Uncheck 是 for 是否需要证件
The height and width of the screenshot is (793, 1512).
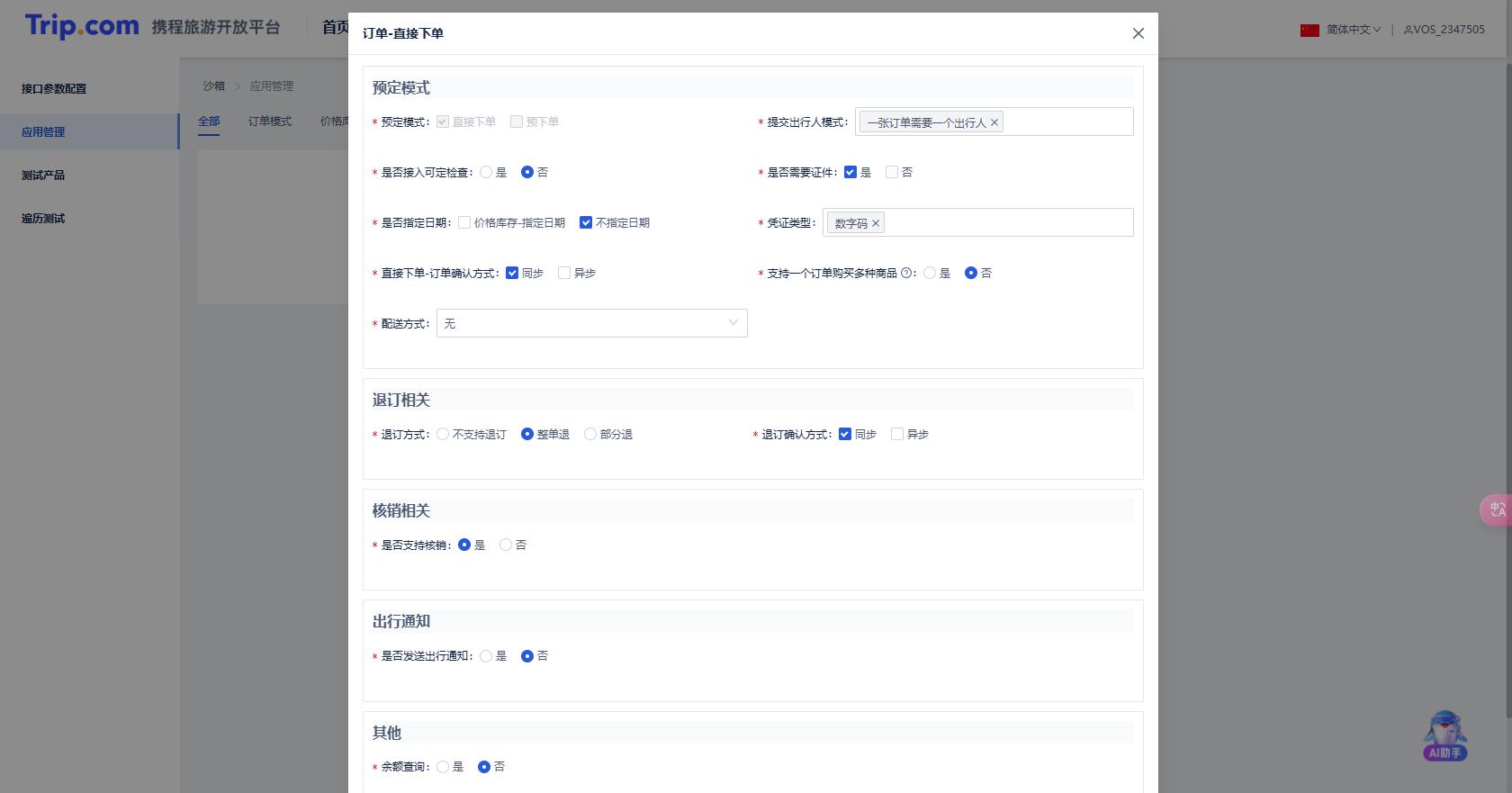tap(850, 172)
